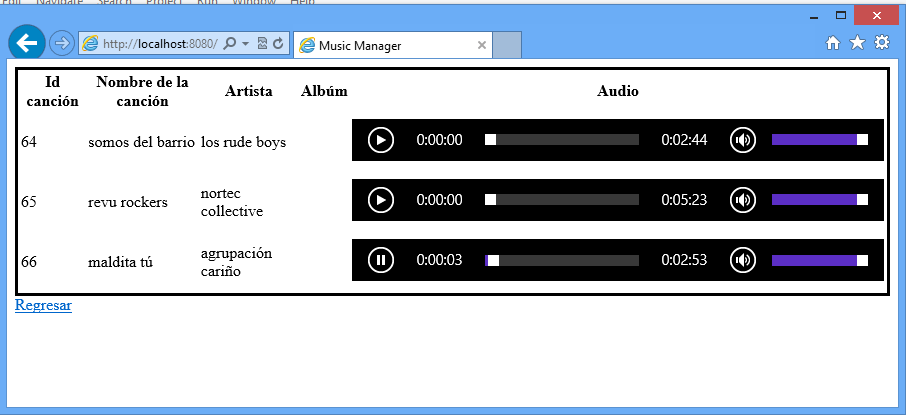Click the browser Forward arrow button

click(x=60, y=43)
